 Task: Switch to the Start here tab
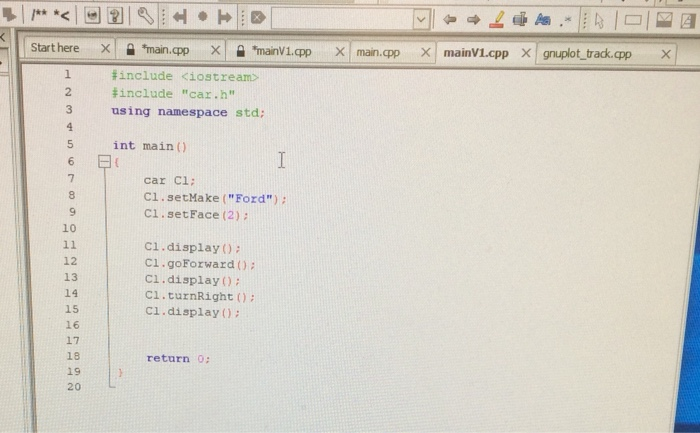click(x=55, y=48)
